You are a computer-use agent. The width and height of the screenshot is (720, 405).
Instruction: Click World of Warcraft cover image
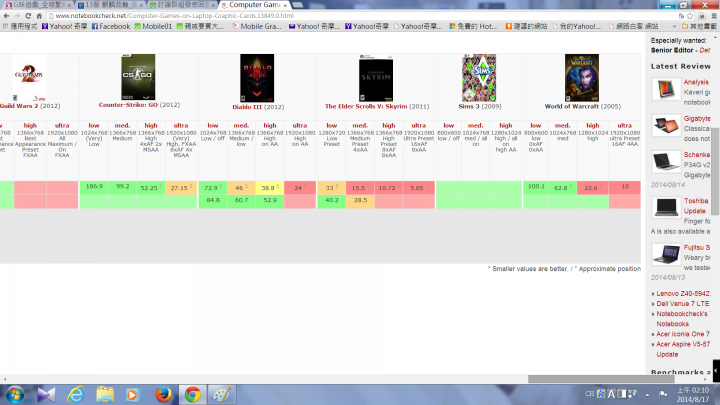(x=582, y=78)
